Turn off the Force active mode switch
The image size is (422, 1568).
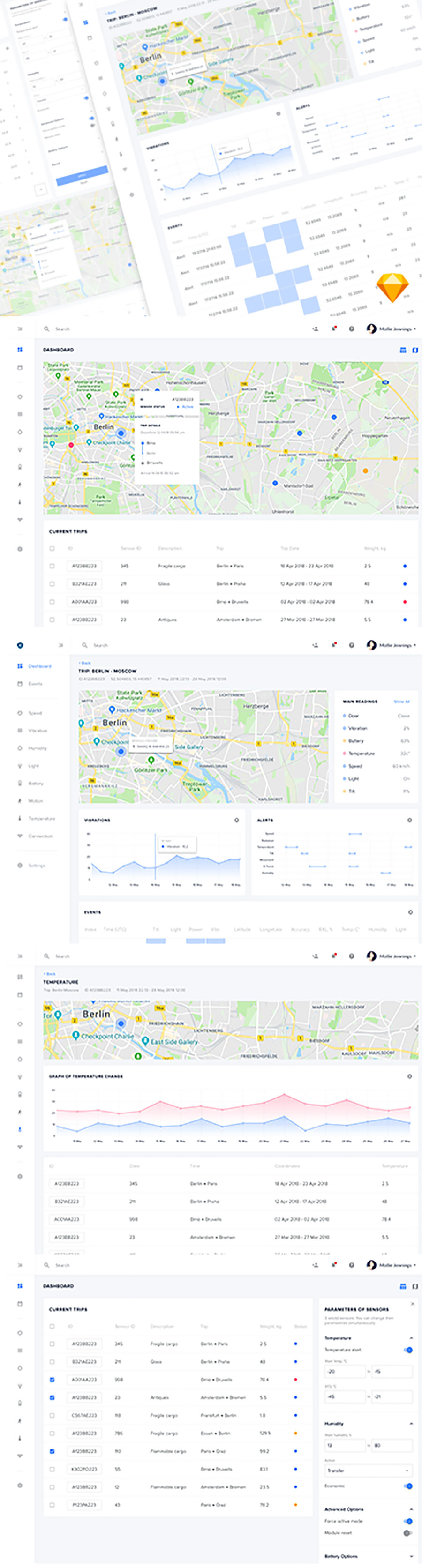pos(407,1521)
